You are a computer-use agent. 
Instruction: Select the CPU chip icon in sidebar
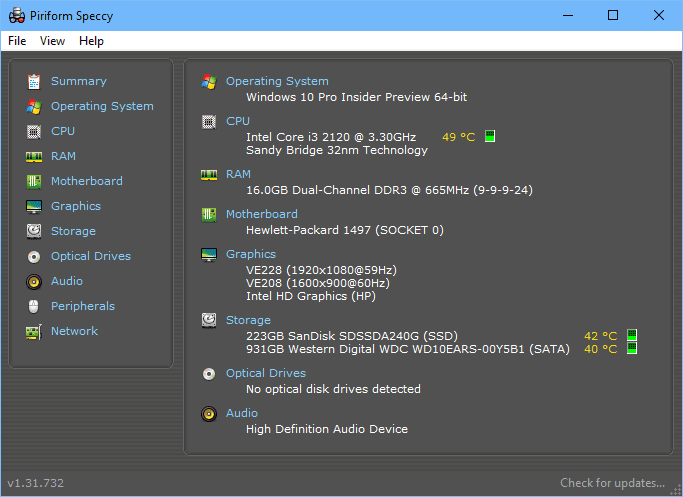click(34, 131)
